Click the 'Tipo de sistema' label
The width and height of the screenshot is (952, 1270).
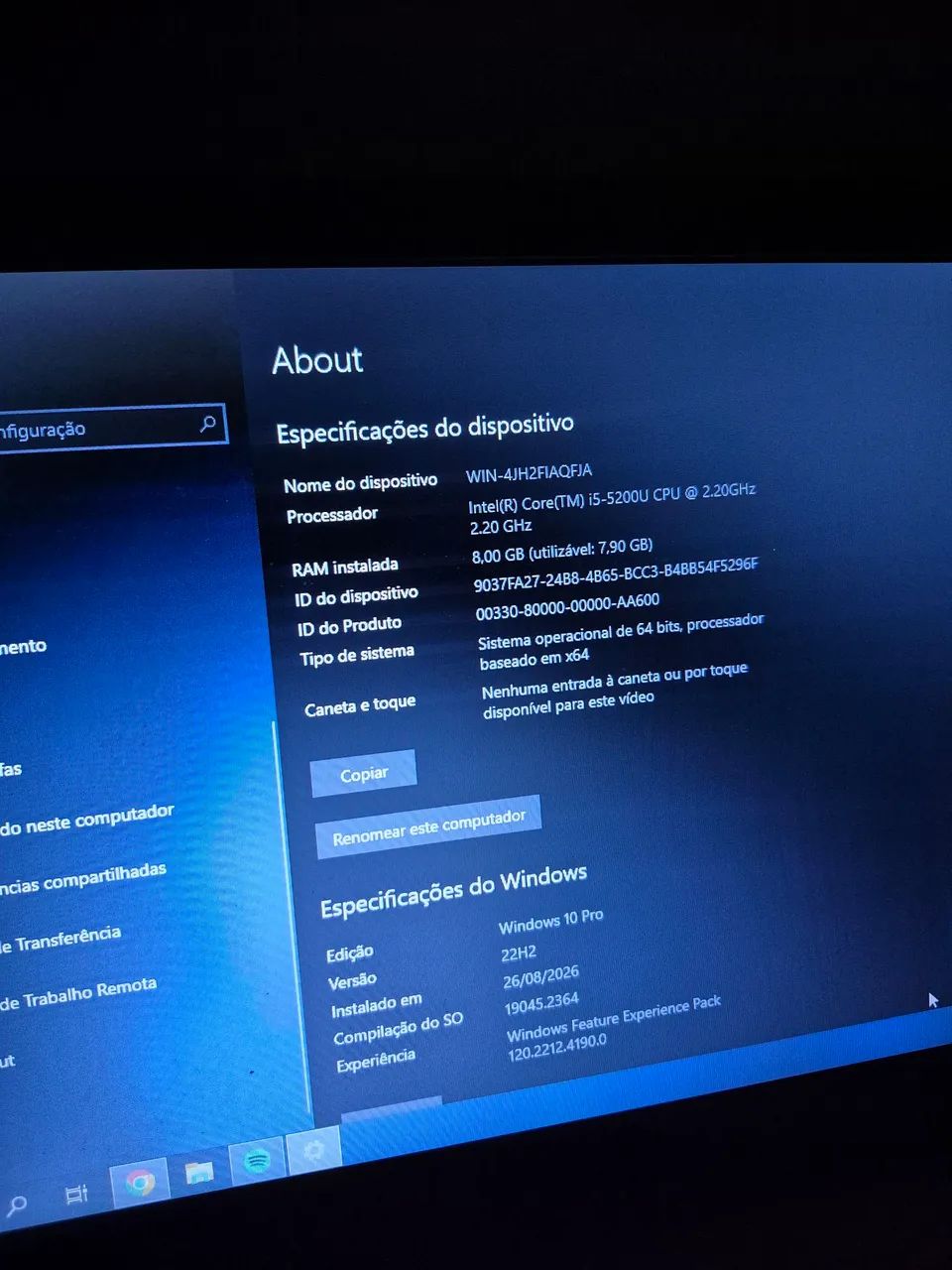coord(357,655)
